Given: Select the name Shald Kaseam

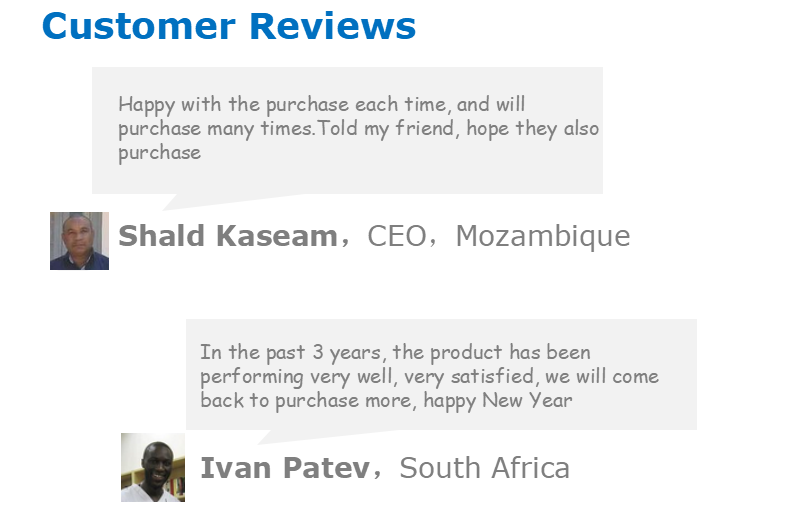Looking at the screenshot, I should [228, 236].
